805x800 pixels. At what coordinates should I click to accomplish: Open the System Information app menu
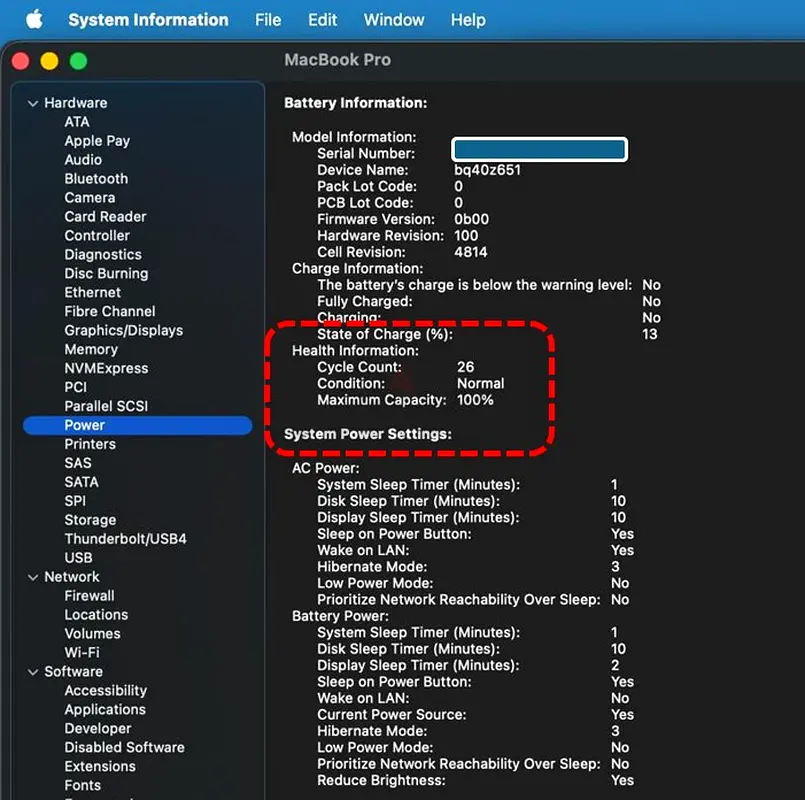click(148, 20)
